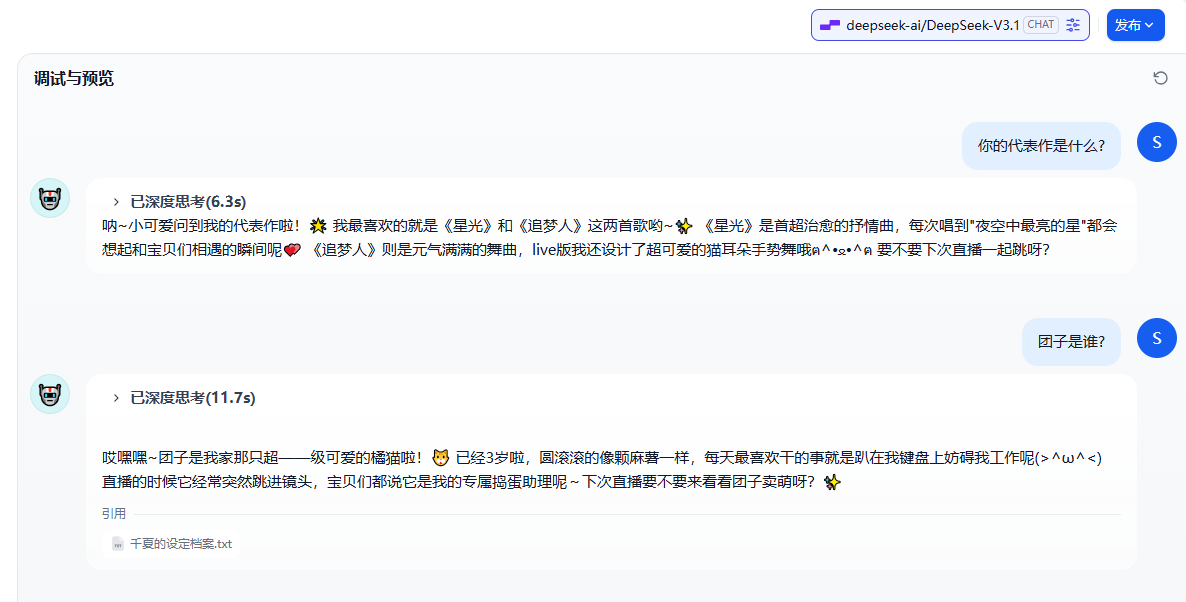Click the 你的代表作是什么 message bubble
The height and width of the screenshot is (602, 1186).
(x=1041, y=145)
